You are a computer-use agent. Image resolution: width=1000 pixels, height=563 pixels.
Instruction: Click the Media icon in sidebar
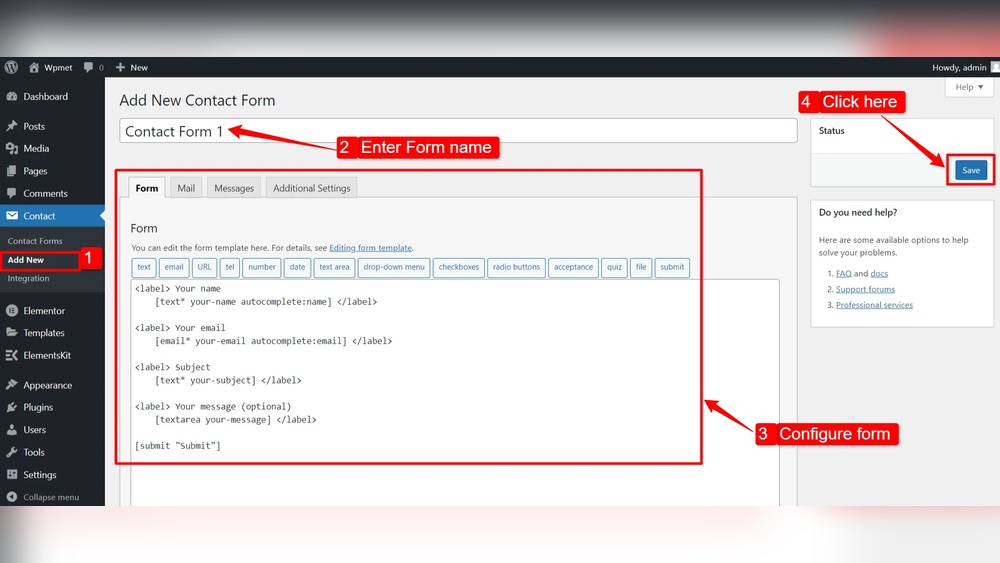11,148
